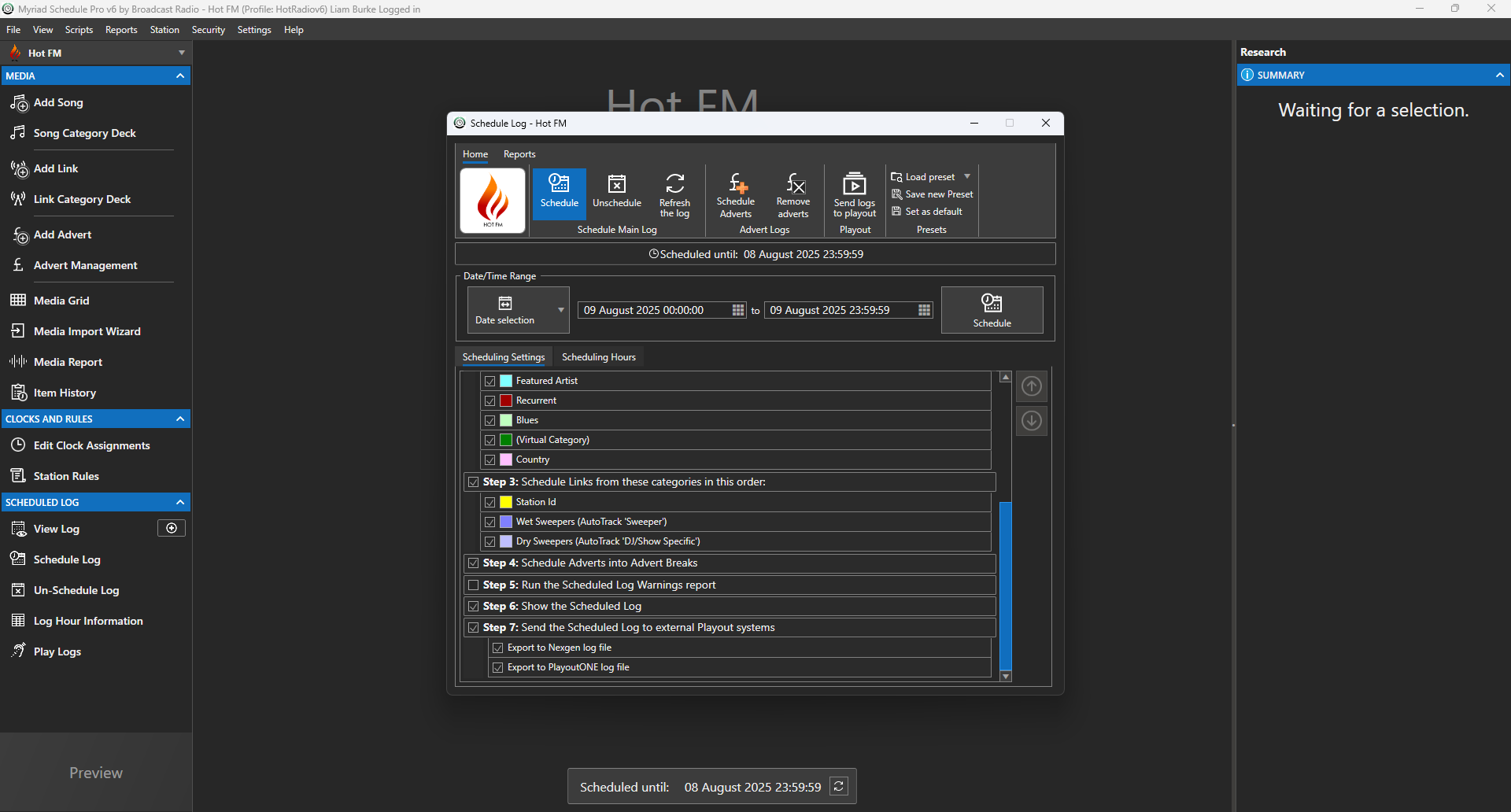
Task: Click the end date field showing 09 August 2025
Action: (x=829, y=309)
